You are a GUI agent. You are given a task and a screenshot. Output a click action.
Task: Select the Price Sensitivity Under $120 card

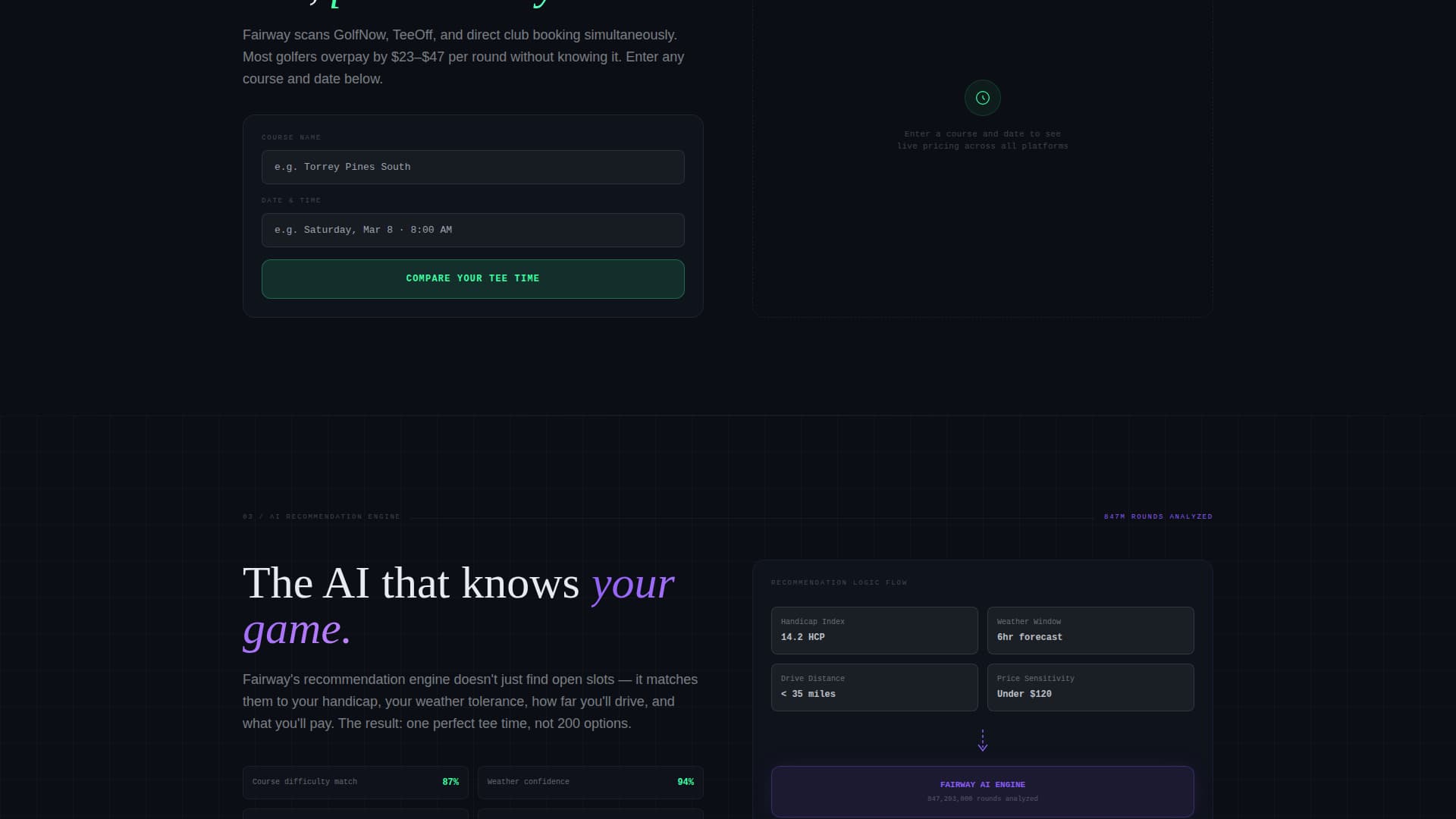(x=1090, y=687)
